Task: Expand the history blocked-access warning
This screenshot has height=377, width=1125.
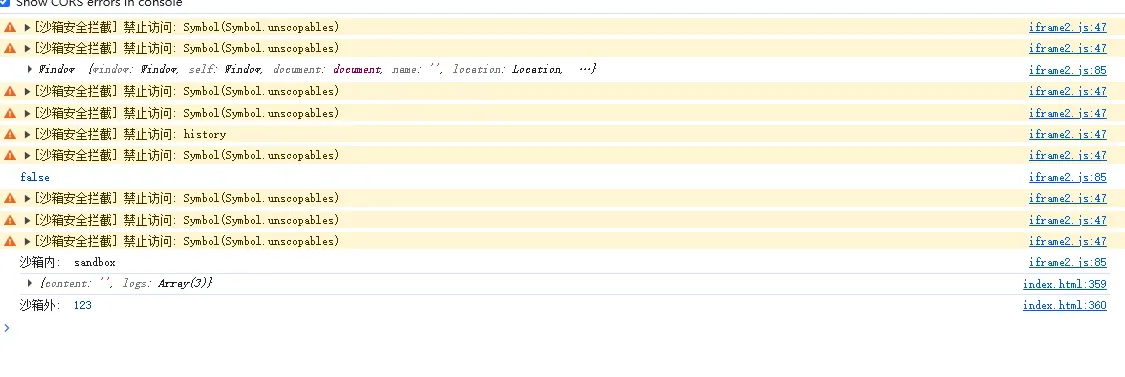Action: [x=28, y=134]
